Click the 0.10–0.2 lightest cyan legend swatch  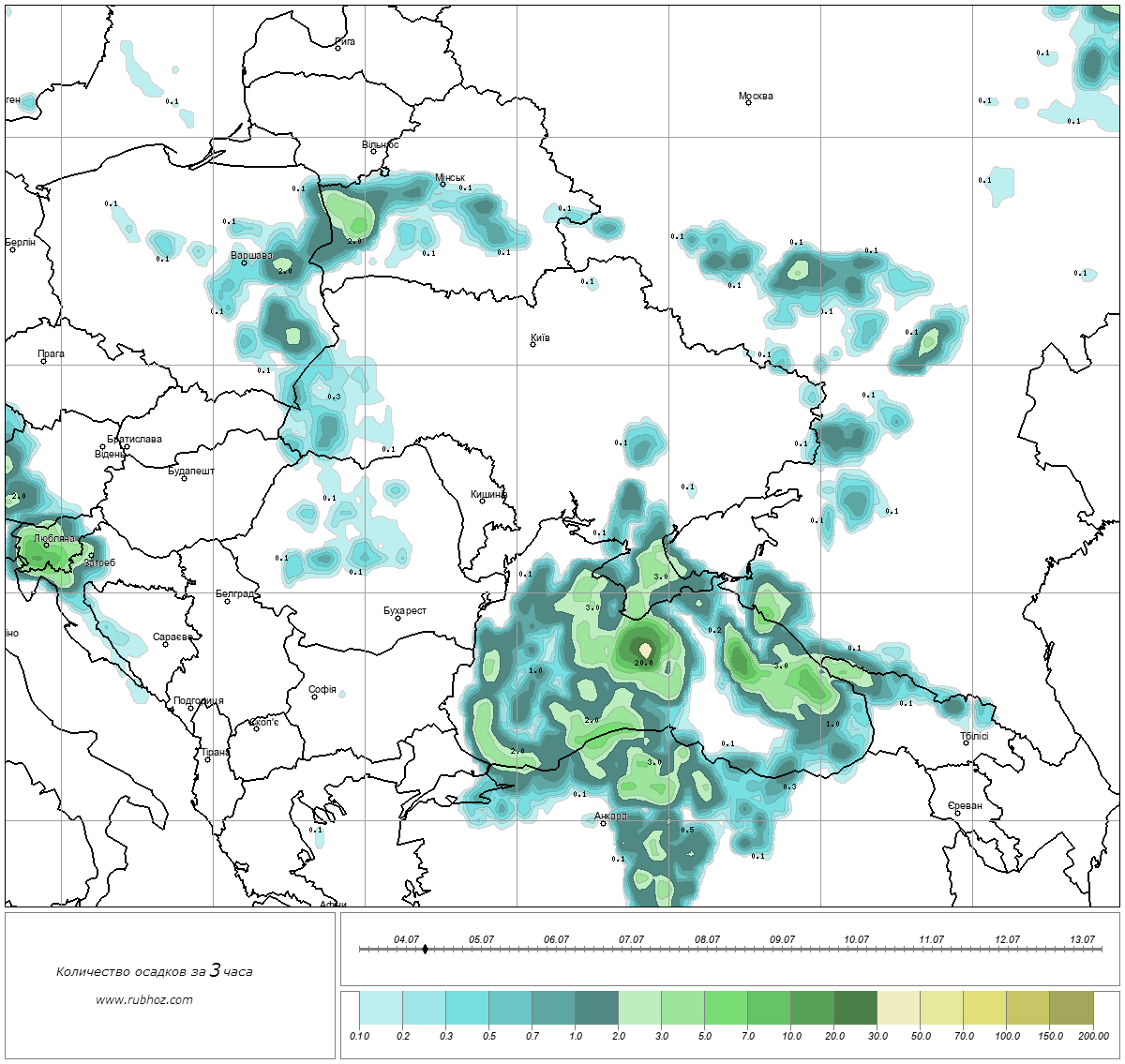point(381,1010)
